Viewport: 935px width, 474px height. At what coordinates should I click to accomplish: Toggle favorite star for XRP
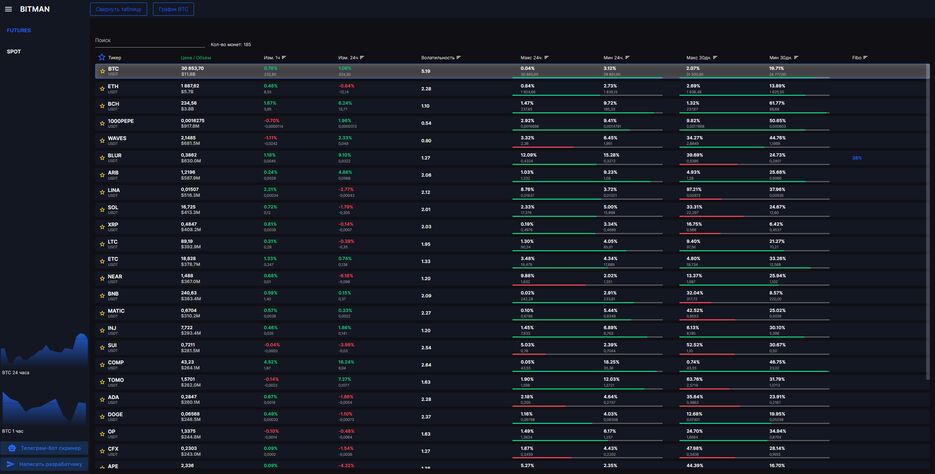pos(102,227)
